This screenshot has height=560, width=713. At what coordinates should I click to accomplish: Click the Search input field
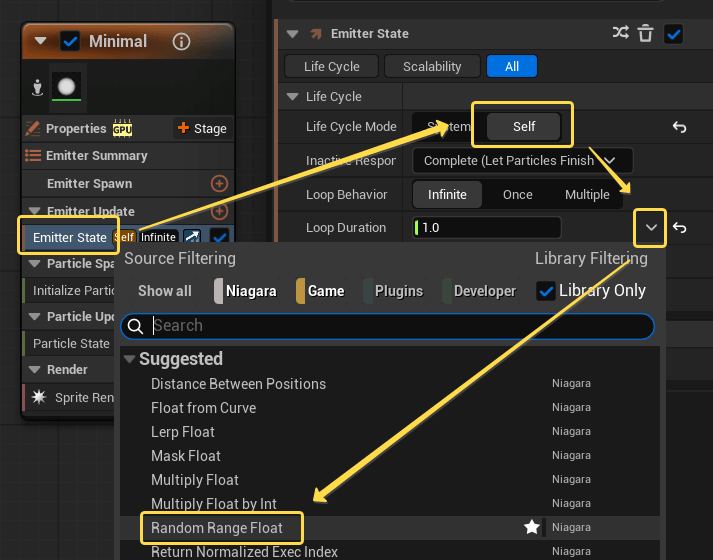387,326
